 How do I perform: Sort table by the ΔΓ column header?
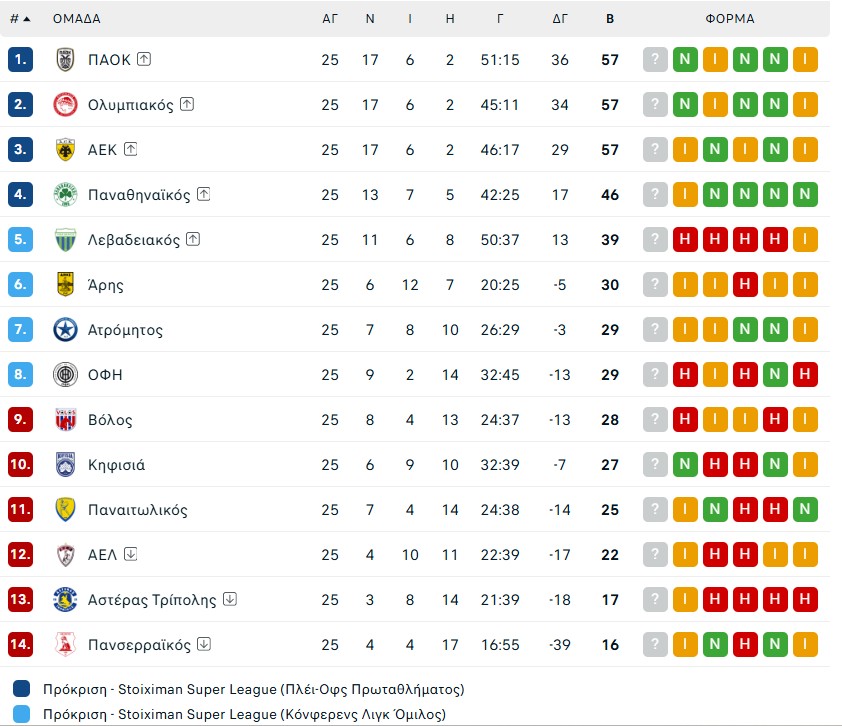pos(560,19)
